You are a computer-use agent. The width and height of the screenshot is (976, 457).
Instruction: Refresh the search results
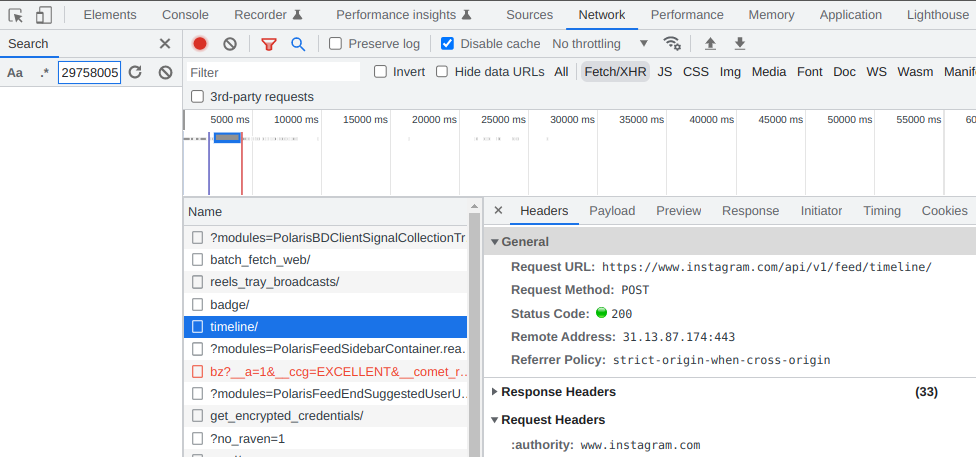pyautogui.click(x=135, y=73)
